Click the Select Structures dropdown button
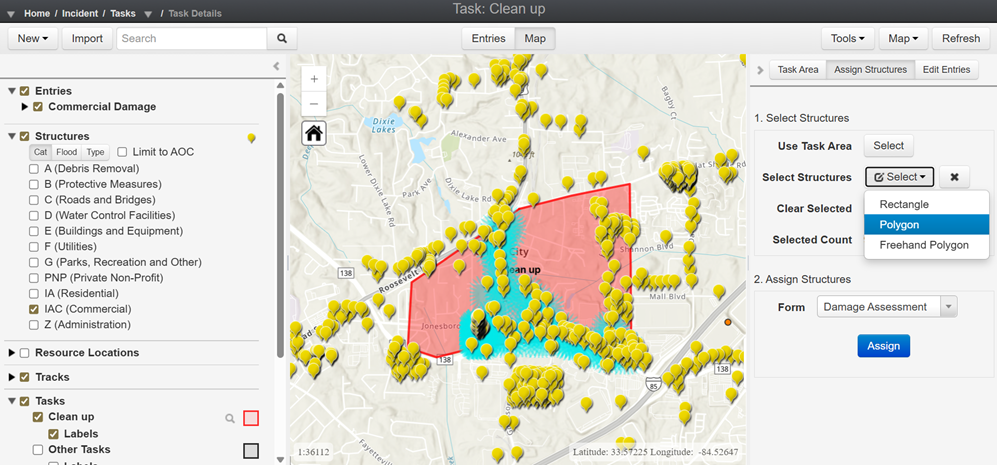The width and height of the screenshot is (997, 465). click(x=899, y=177)
